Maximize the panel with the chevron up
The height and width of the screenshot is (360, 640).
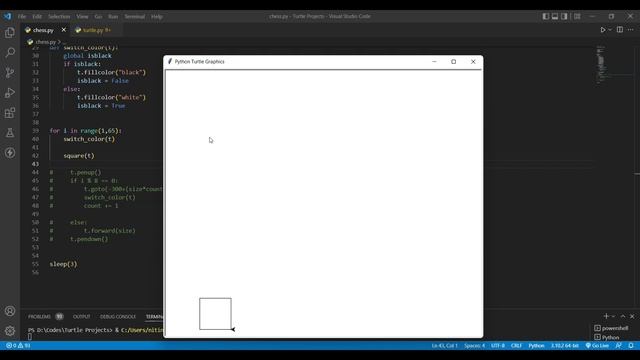[623, 316]
